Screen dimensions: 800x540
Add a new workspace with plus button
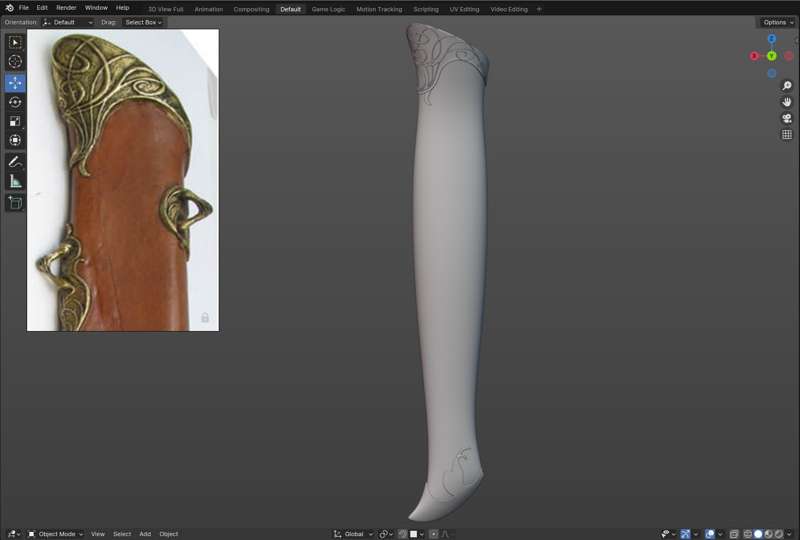(x=539, y=9)
